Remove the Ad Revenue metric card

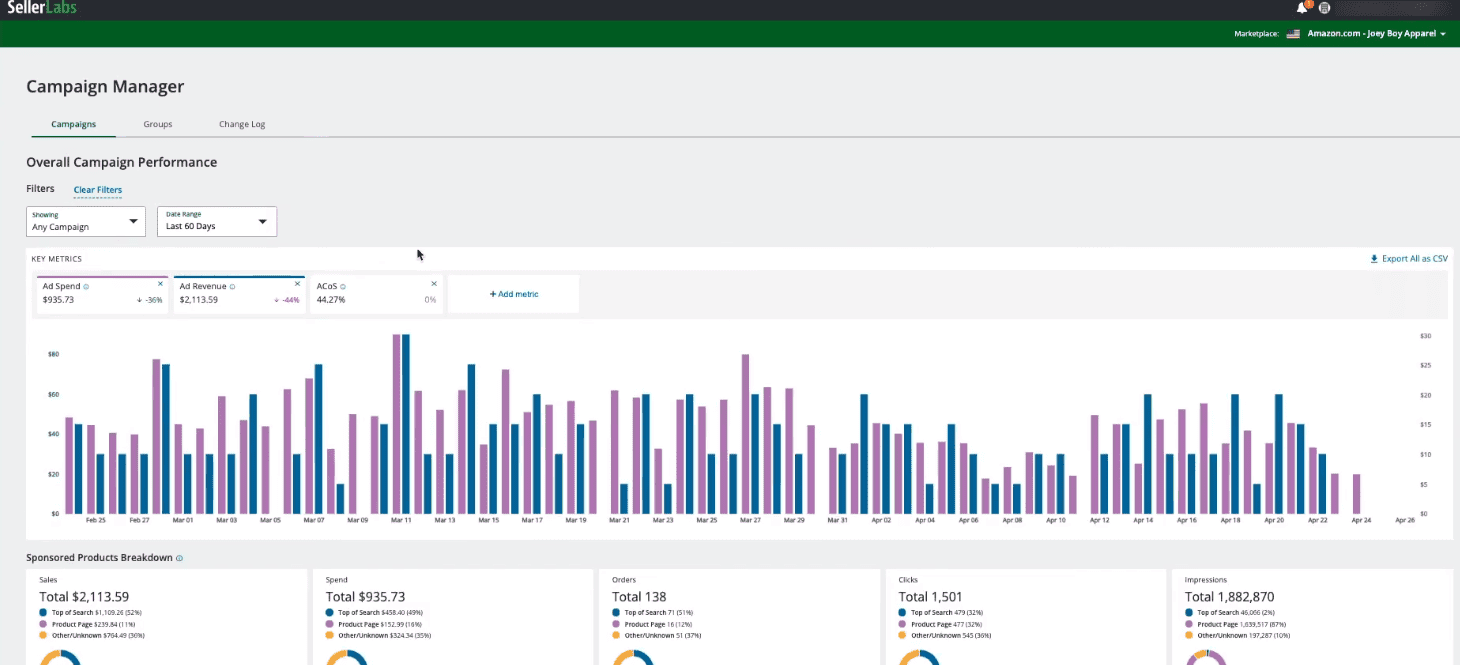point(298,284)
